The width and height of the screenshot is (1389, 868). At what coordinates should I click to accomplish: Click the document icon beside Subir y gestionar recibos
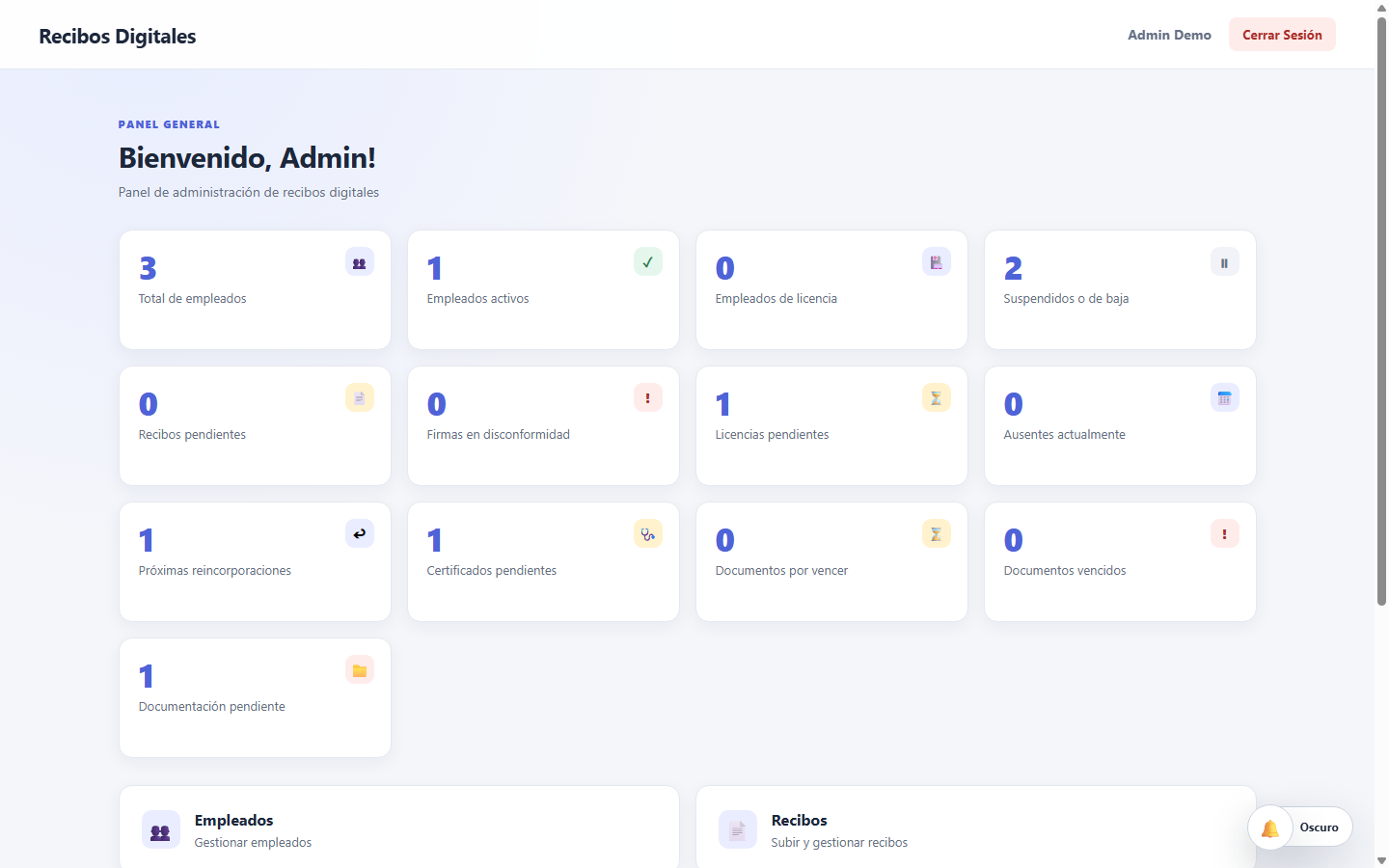click(738, 830)
